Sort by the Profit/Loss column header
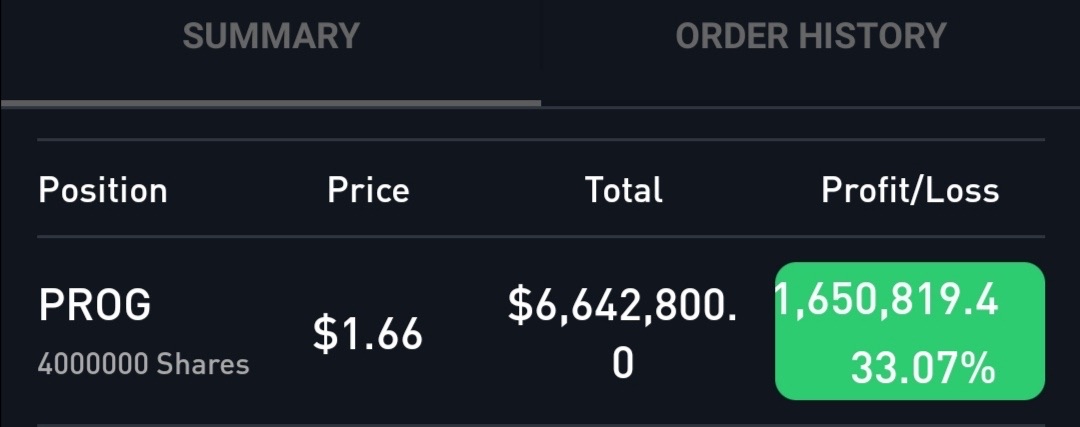The image size is (1080, 427). click(910, 190)
